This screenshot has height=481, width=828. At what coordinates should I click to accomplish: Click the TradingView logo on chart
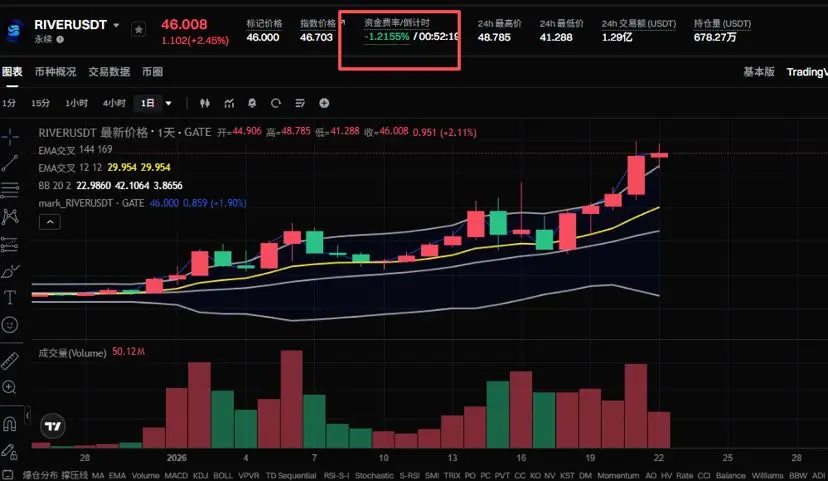tap(53, 426)
